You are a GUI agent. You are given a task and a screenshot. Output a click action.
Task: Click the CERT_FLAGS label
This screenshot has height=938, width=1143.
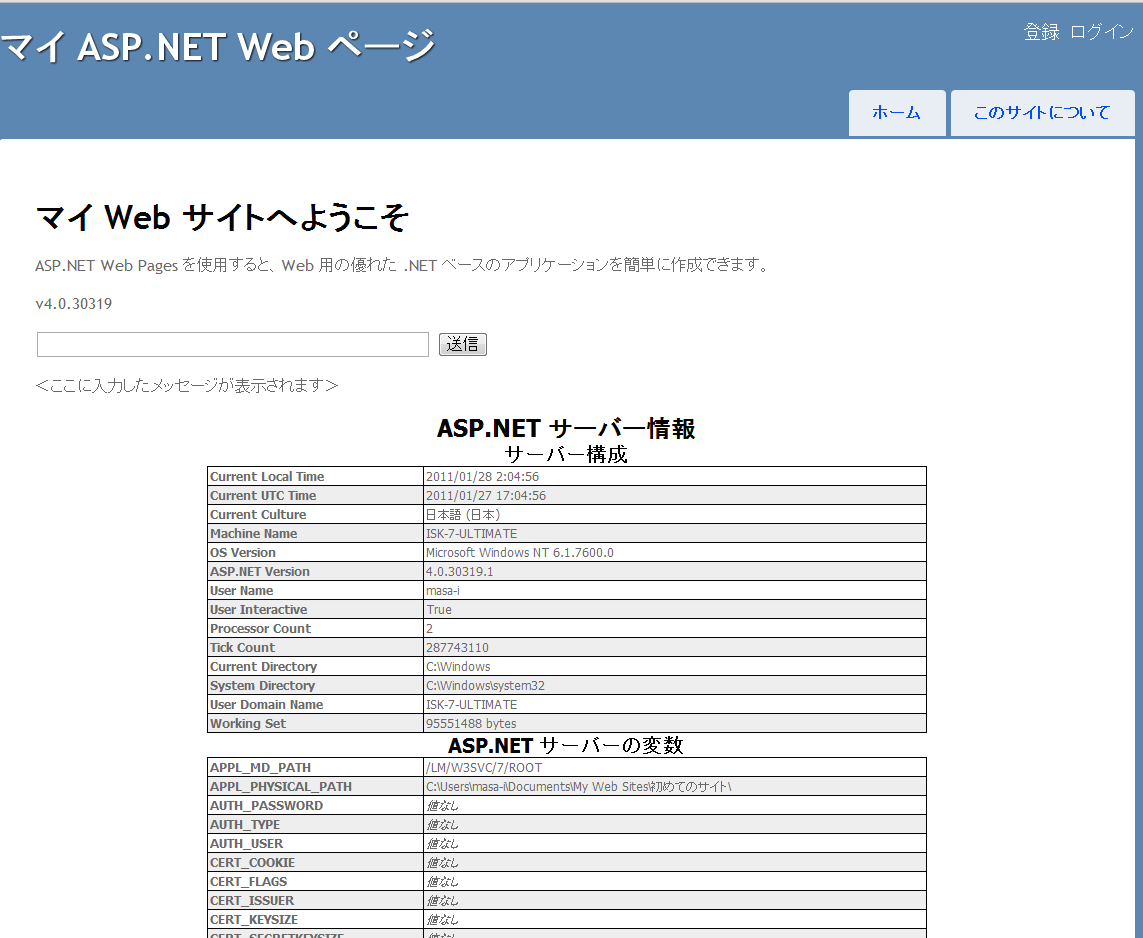tap(249, 881)
